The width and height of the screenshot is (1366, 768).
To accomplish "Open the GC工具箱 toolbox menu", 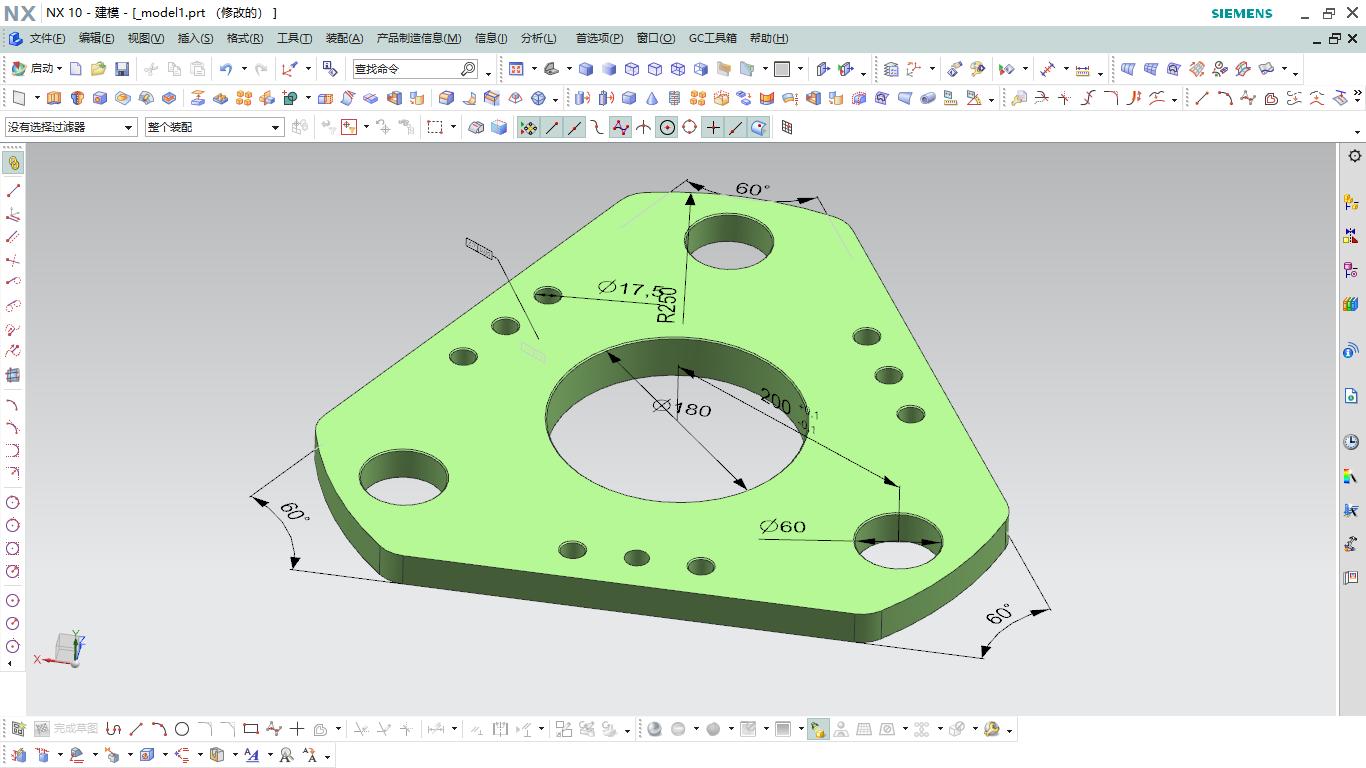I will coord(712,38).
